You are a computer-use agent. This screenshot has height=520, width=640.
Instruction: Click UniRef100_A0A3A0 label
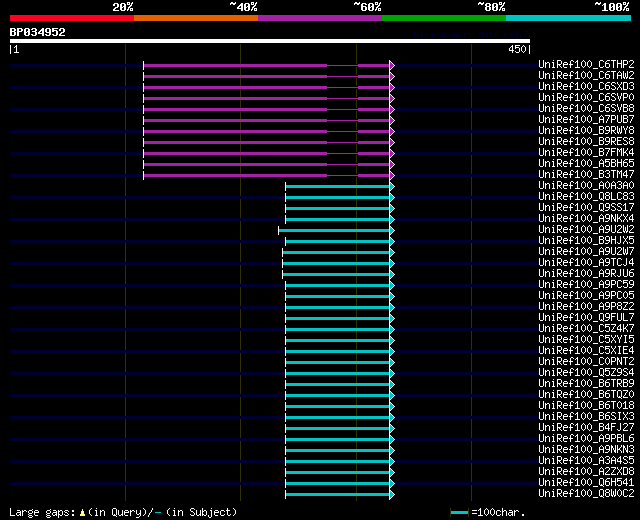click(586, 186)
